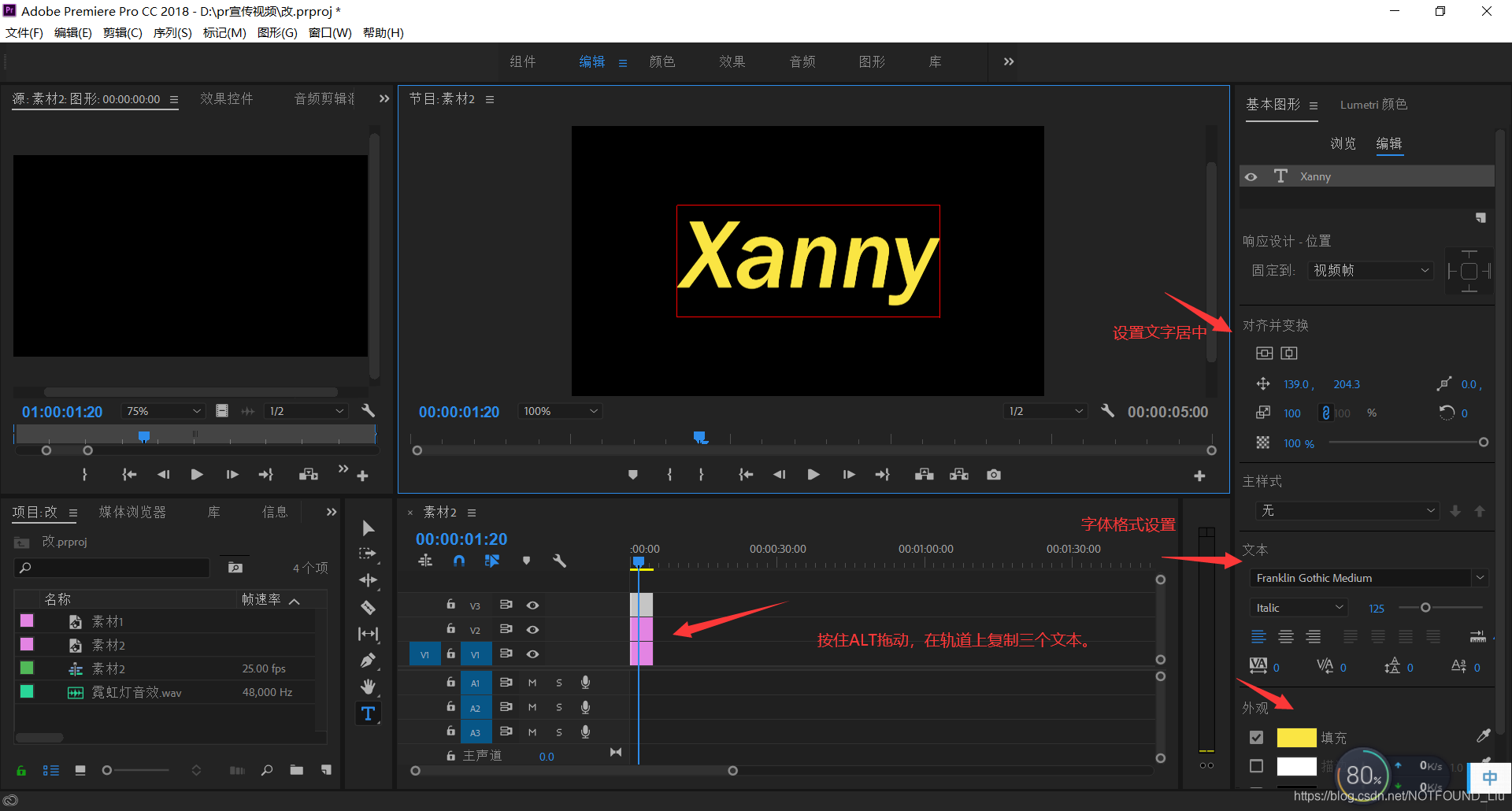Image resolution: width=1512 pixels, height=811 pixels.
Task: Select the Pen tool
Action: pyautogui.click(x=368, y=661)
